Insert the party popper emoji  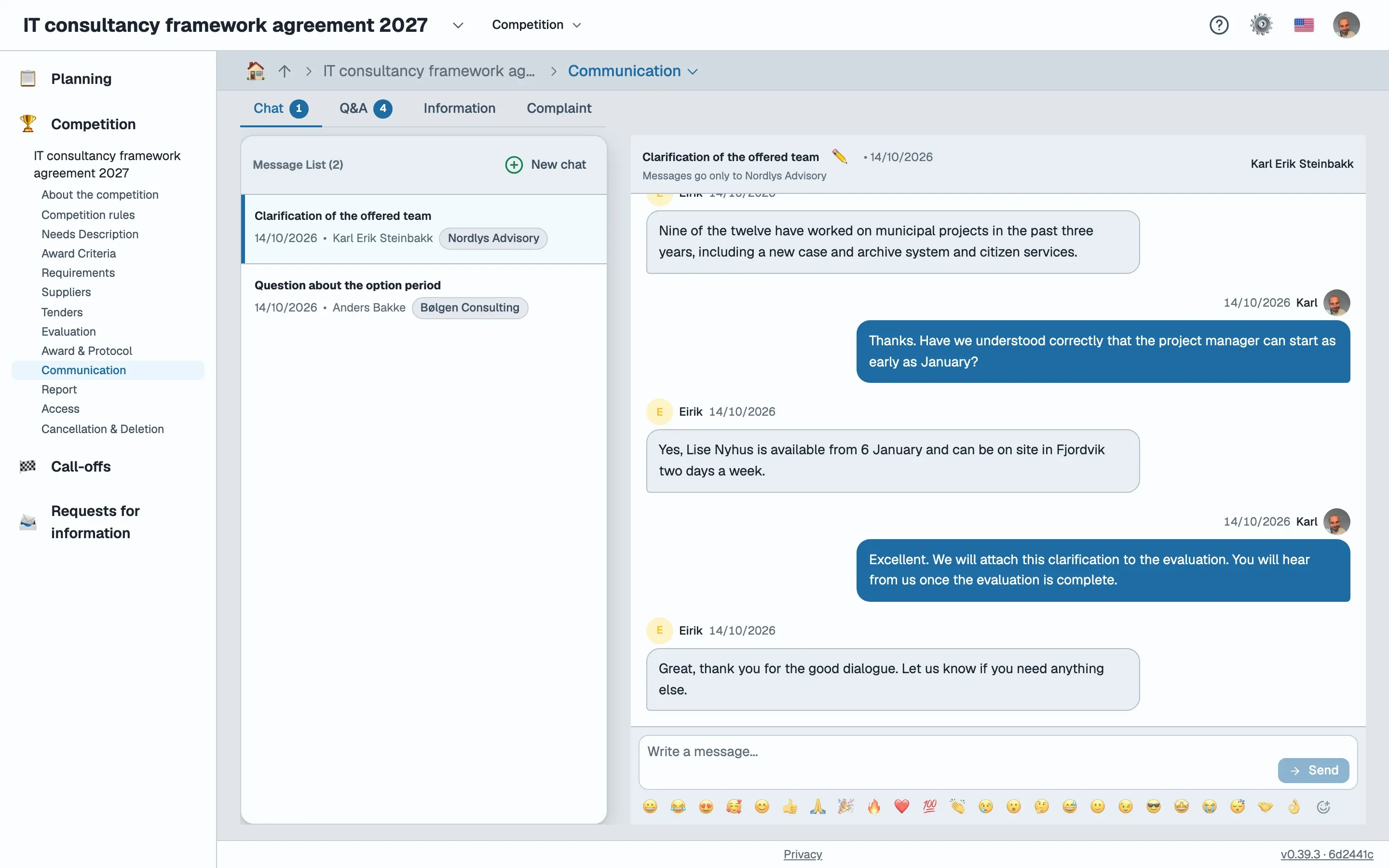[845, 806]
